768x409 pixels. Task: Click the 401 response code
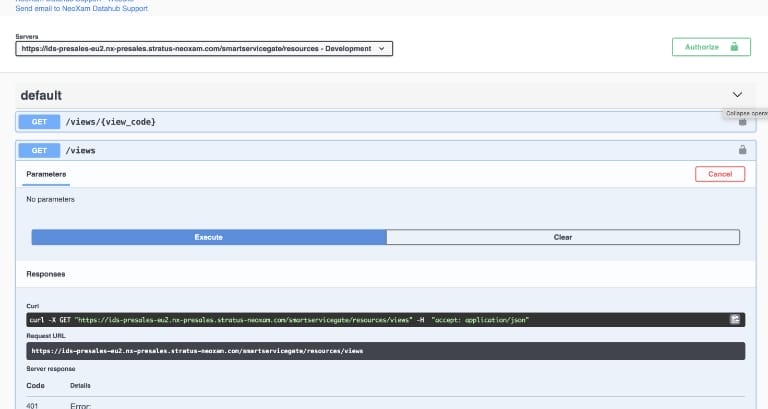(x=34, y=405)
